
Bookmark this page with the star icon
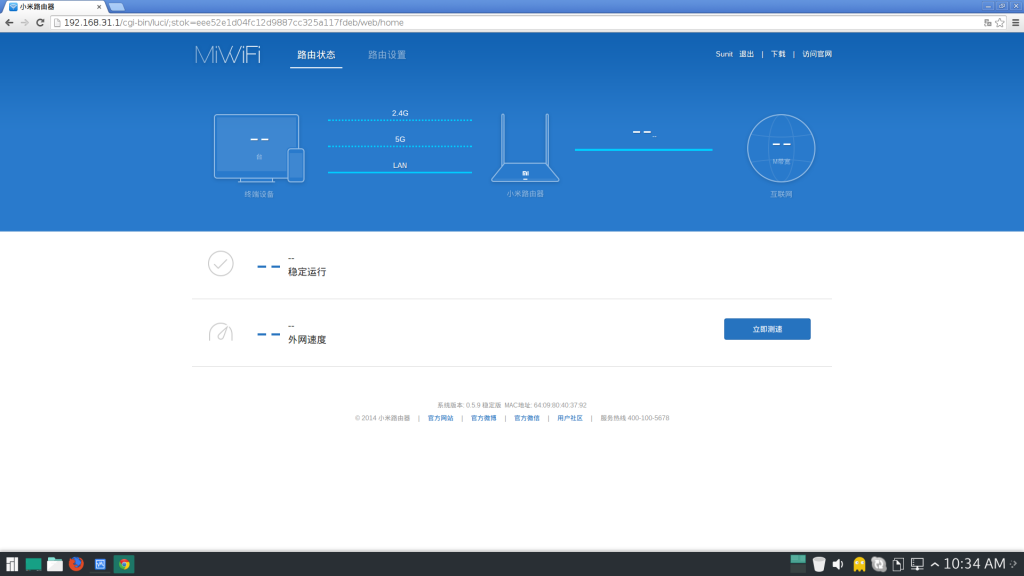click(1000, 23)
